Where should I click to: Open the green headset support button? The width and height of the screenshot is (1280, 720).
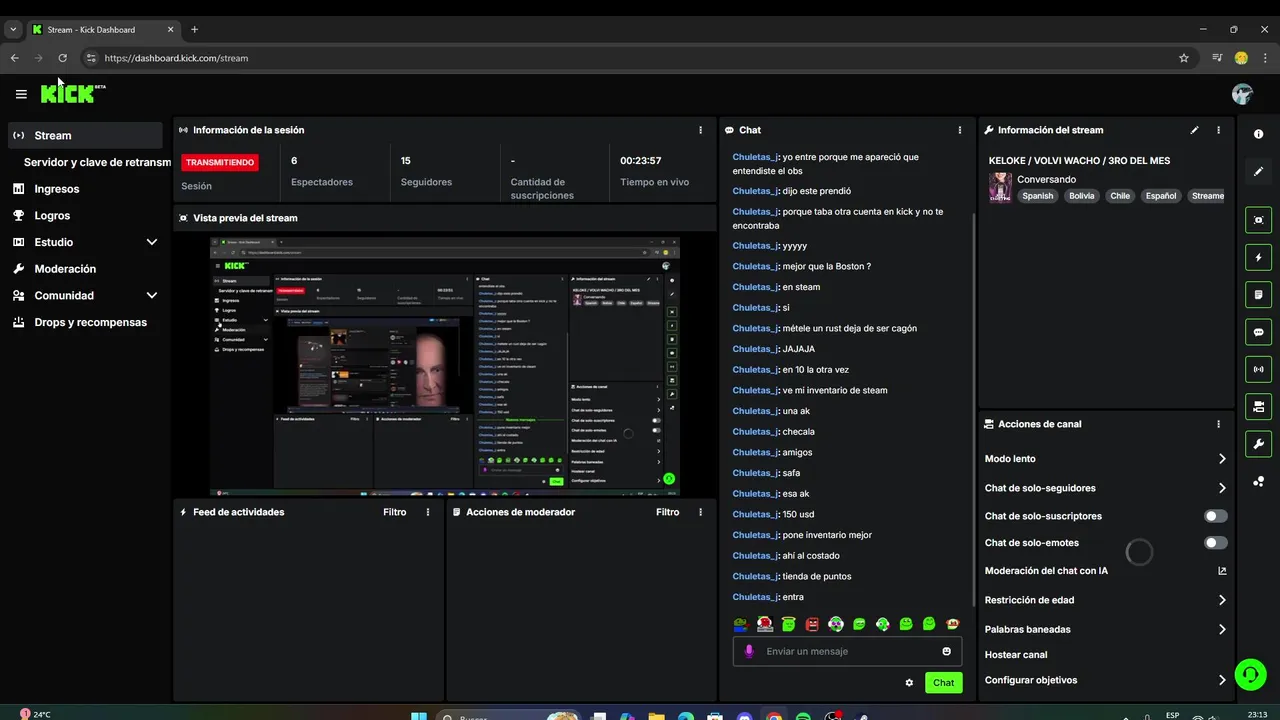pyautogui.click(x=1250, y=675)
